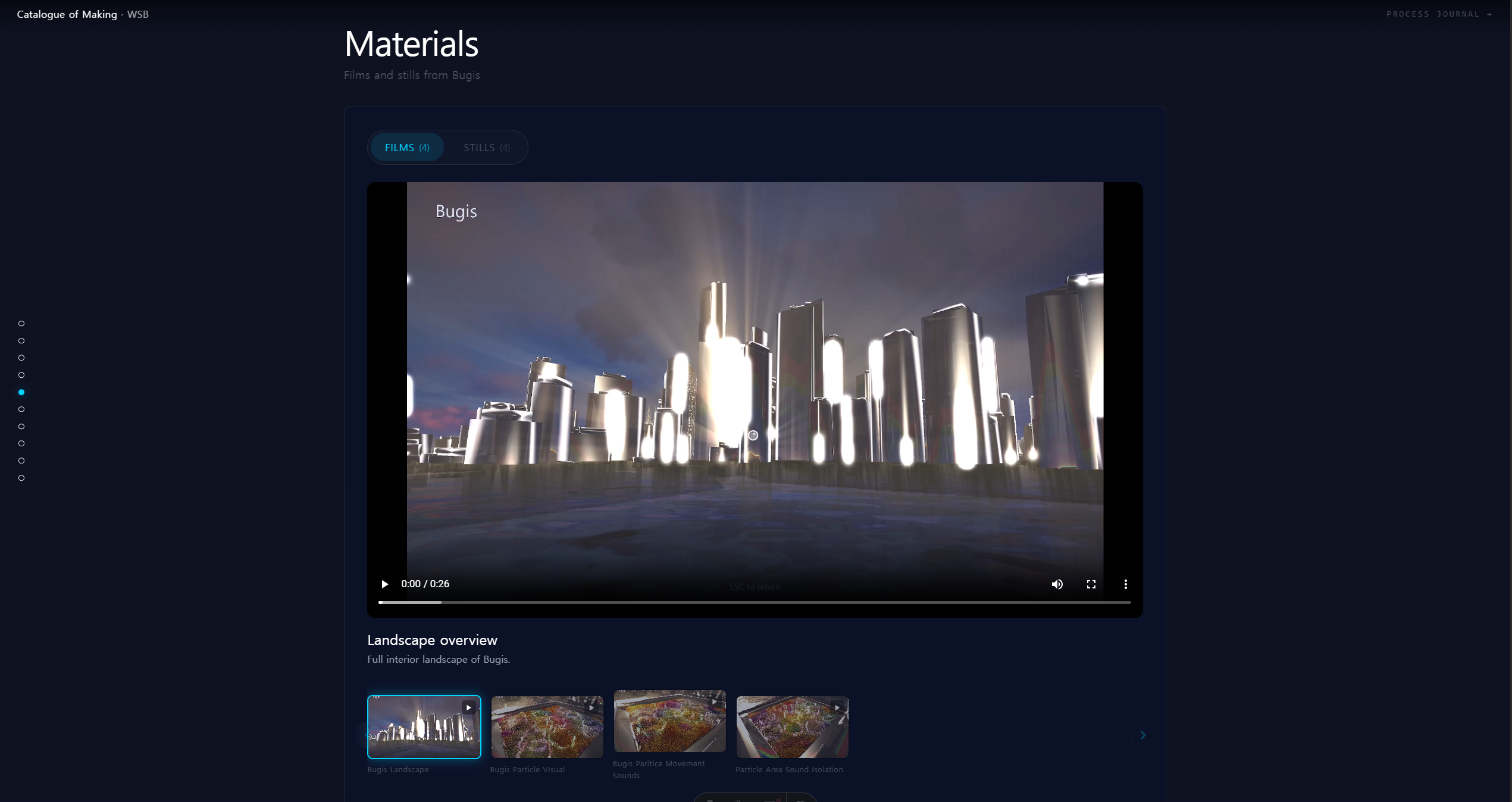This screenshot has width=1512, height=802.
Task: Jump to third section nav dot
Action: 21,358
